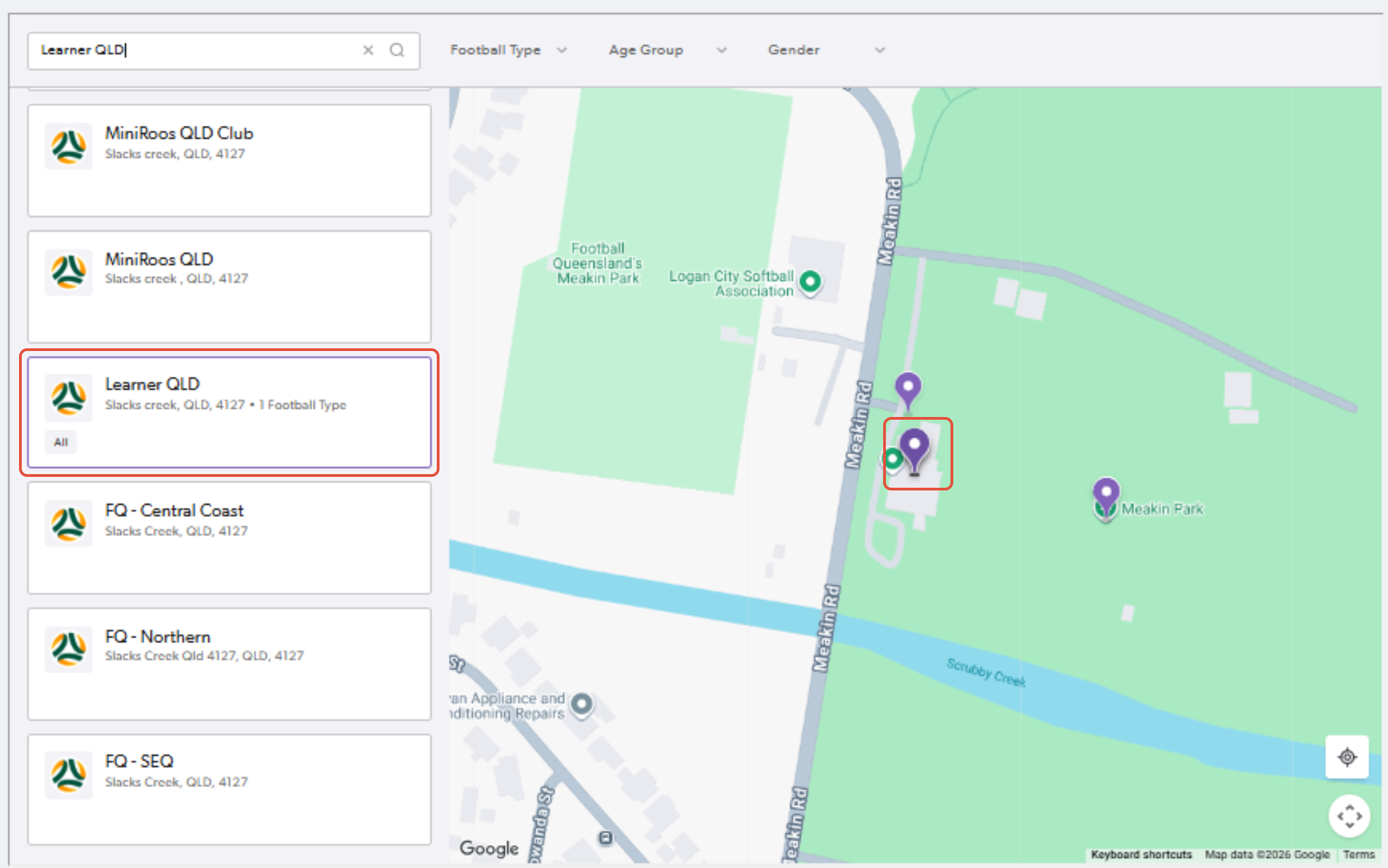Open the Age Group dropdown
1388x868 pixels.
tap(667, 50)
